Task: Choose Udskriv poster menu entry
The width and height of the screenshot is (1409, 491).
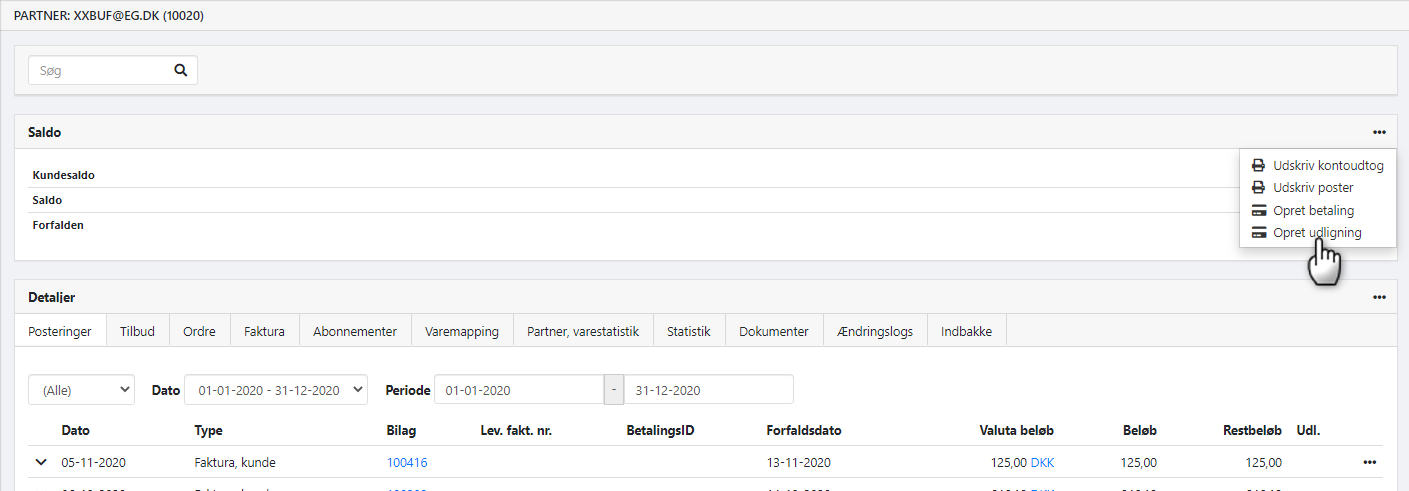Action: [1312, 188]
